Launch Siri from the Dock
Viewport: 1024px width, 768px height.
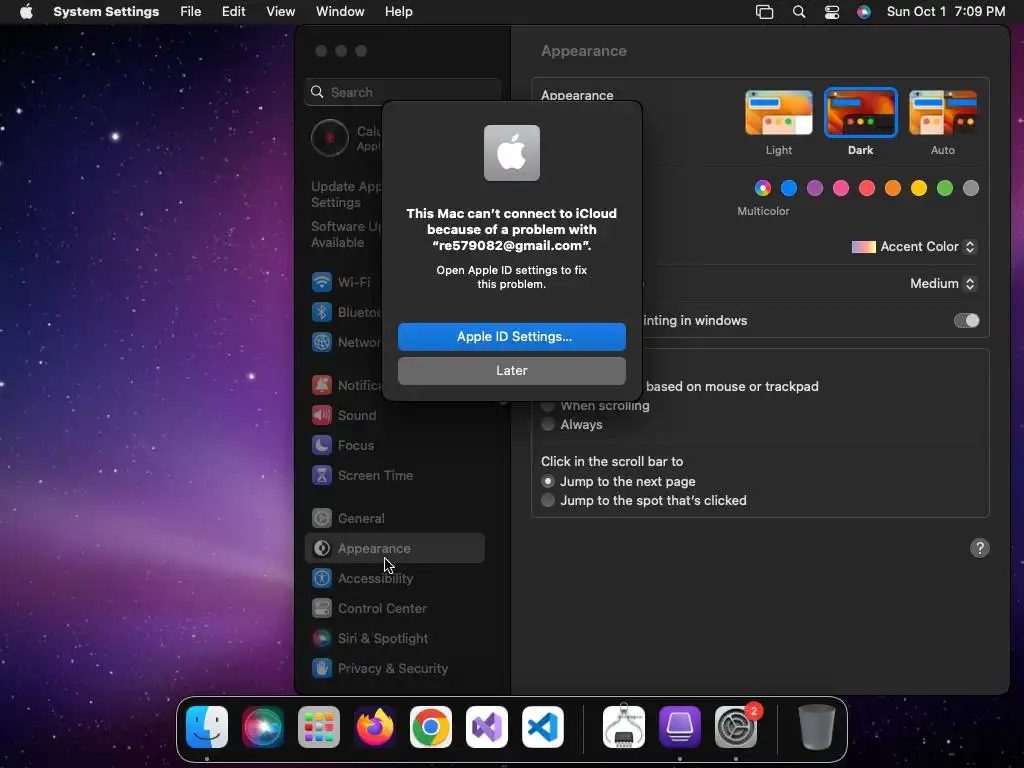(263, 727)
